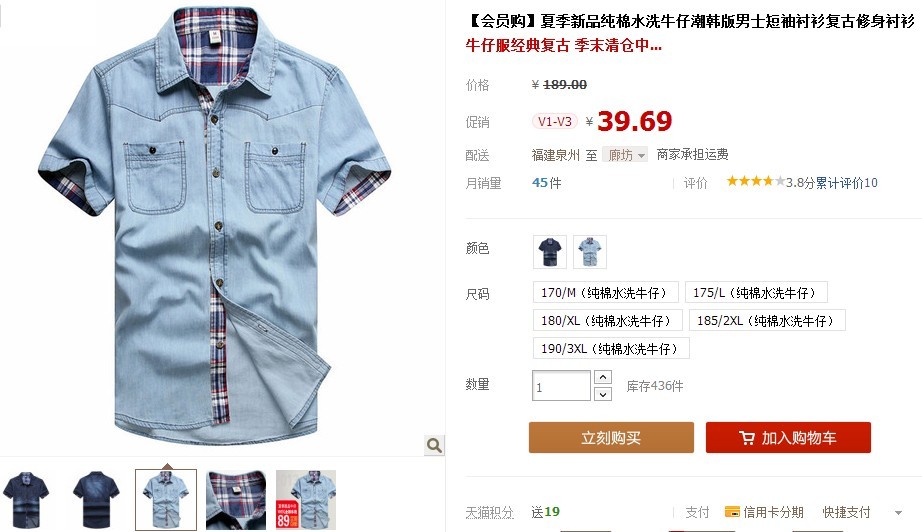The height and width of the screenshot is (532, 922).
Task: Open the thumbnail with red 89 price tag
Action: (306, 500)
